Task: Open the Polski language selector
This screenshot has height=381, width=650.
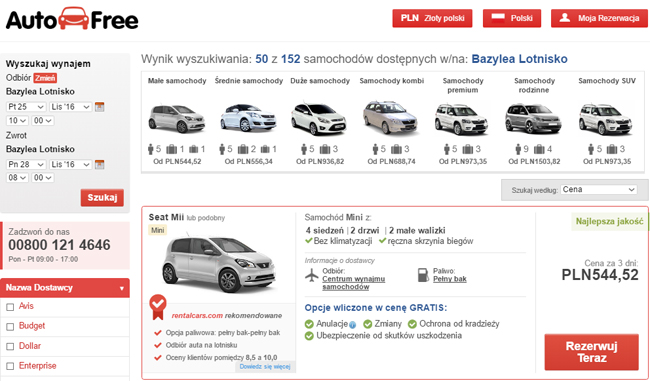Action: tap(512, 18)
